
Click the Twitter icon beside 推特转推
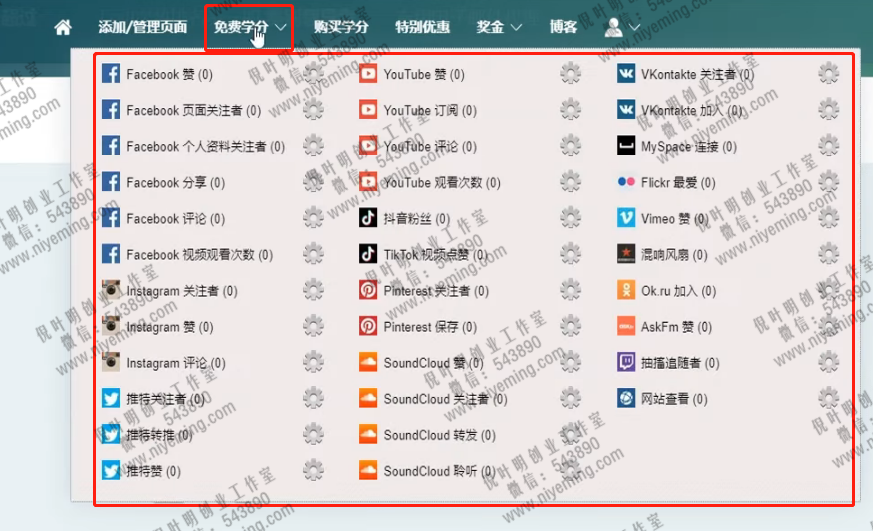click(111, 435)
